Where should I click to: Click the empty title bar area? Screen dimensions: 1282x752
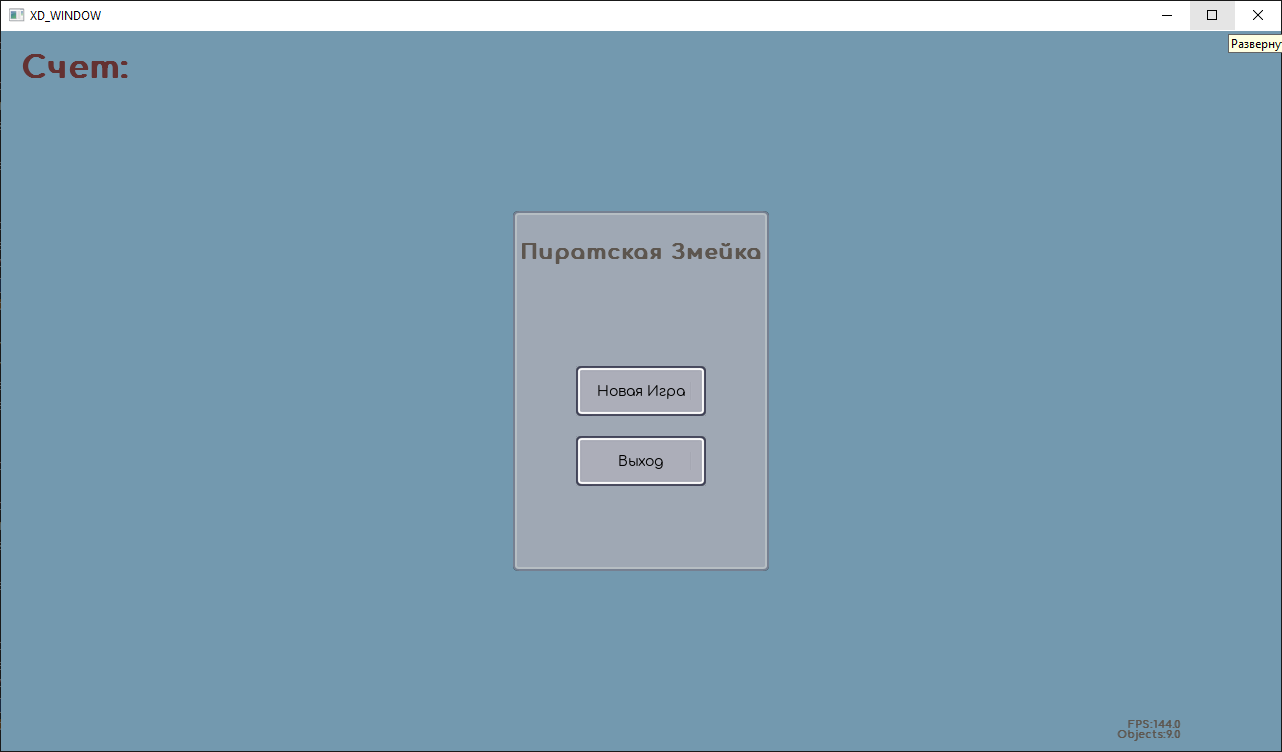(x=600, y=16)
